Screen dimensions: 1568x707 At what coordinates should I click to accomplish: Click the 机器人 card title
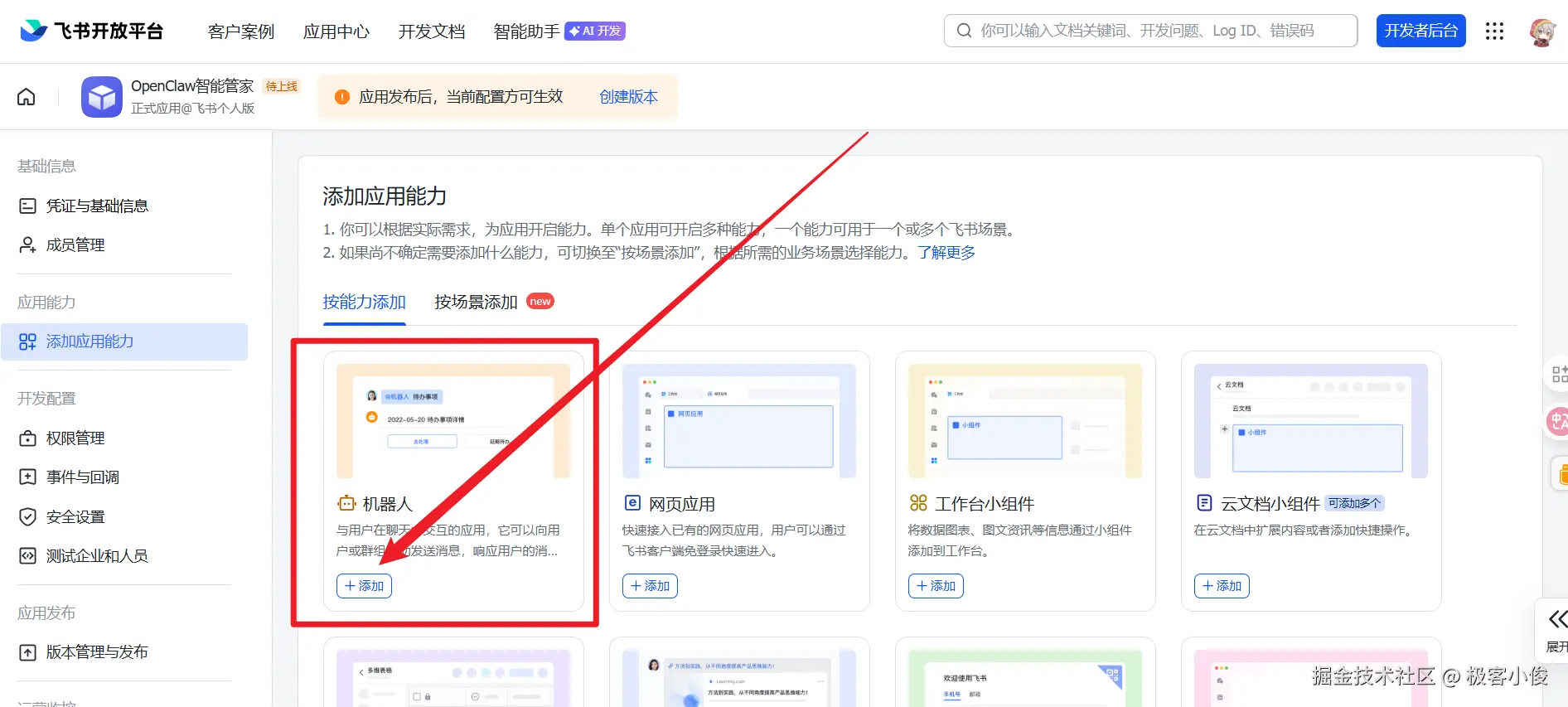point(387,504)
